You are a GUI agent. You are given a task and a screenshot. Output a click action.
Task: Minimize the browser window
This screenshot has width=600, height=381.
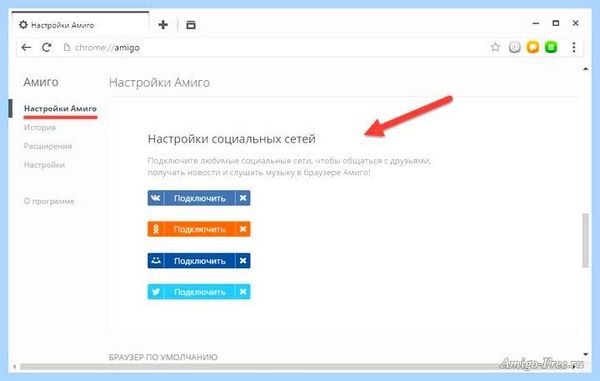[x=536, y=23]
